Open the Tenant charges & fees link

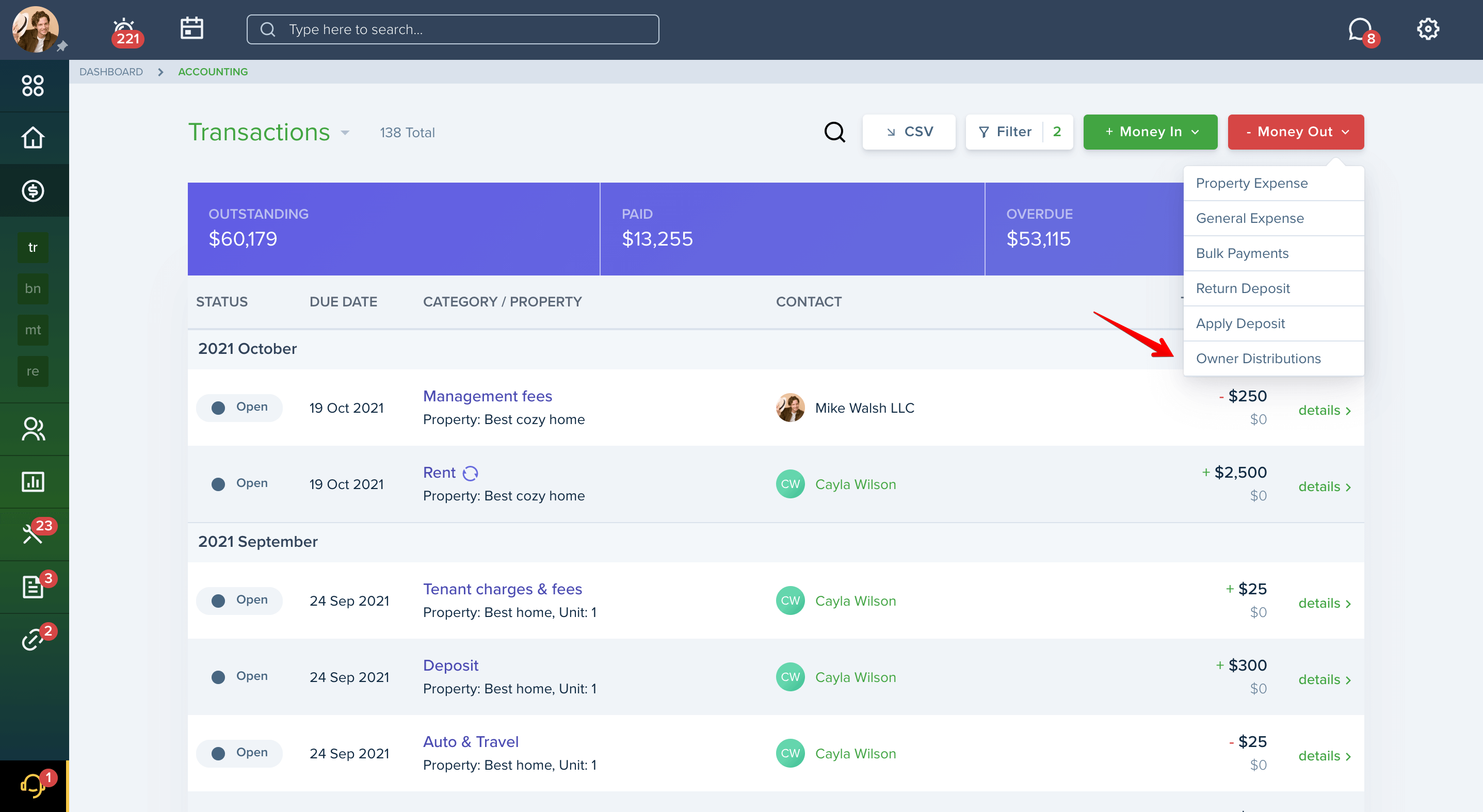coord(502,589)
